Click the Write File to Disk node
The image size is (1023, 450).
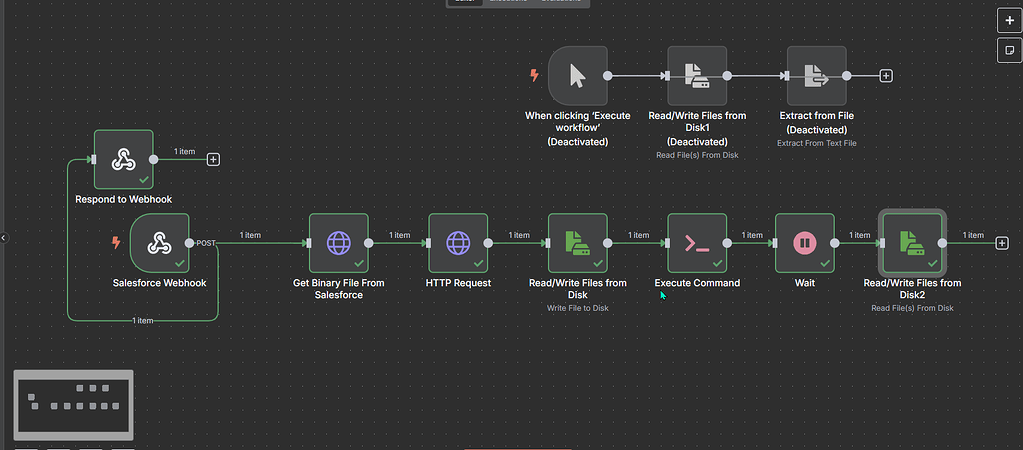click(578, 242)
